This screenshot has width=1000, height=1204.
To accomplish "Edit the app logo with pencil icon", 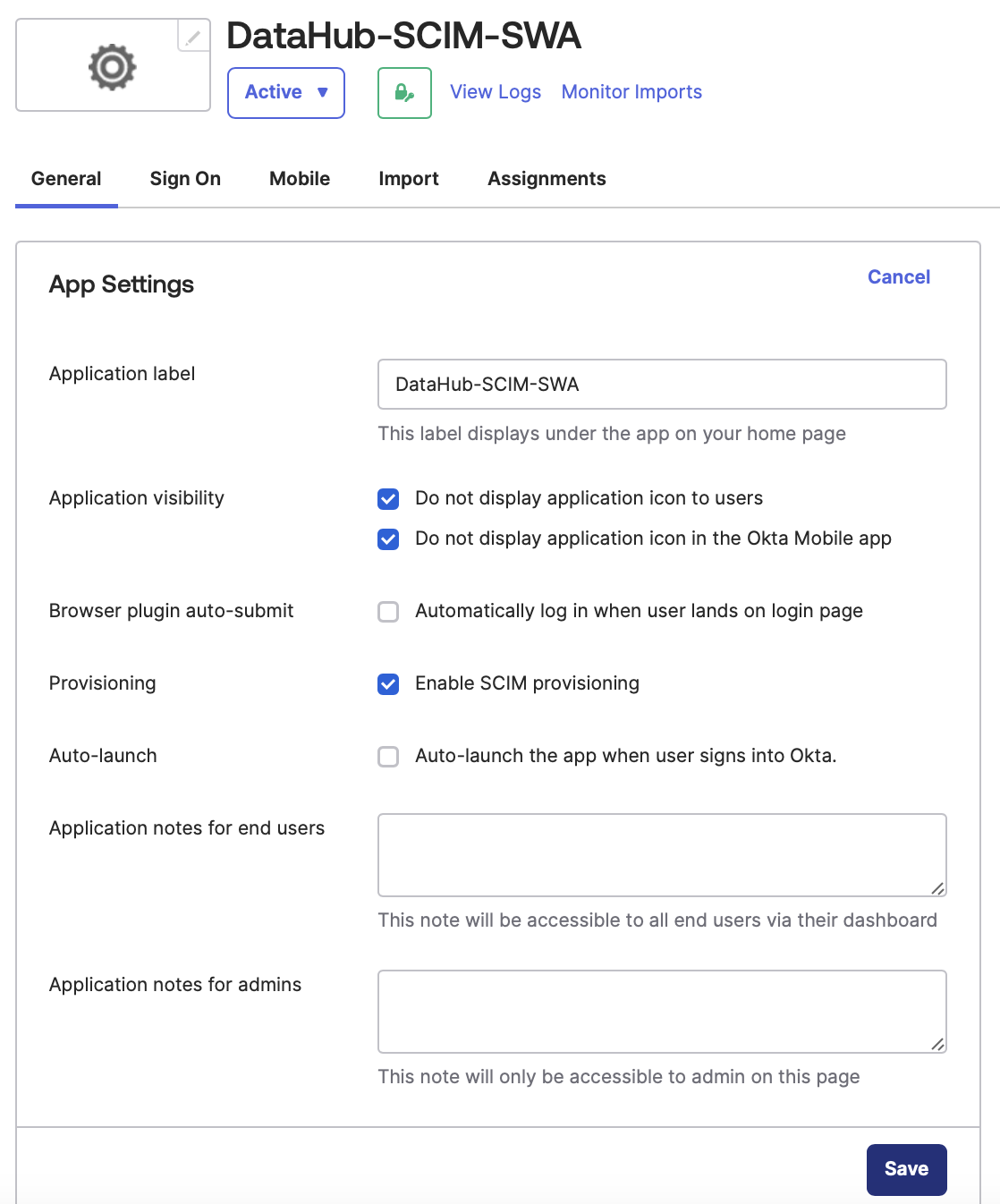I will 193,36.
